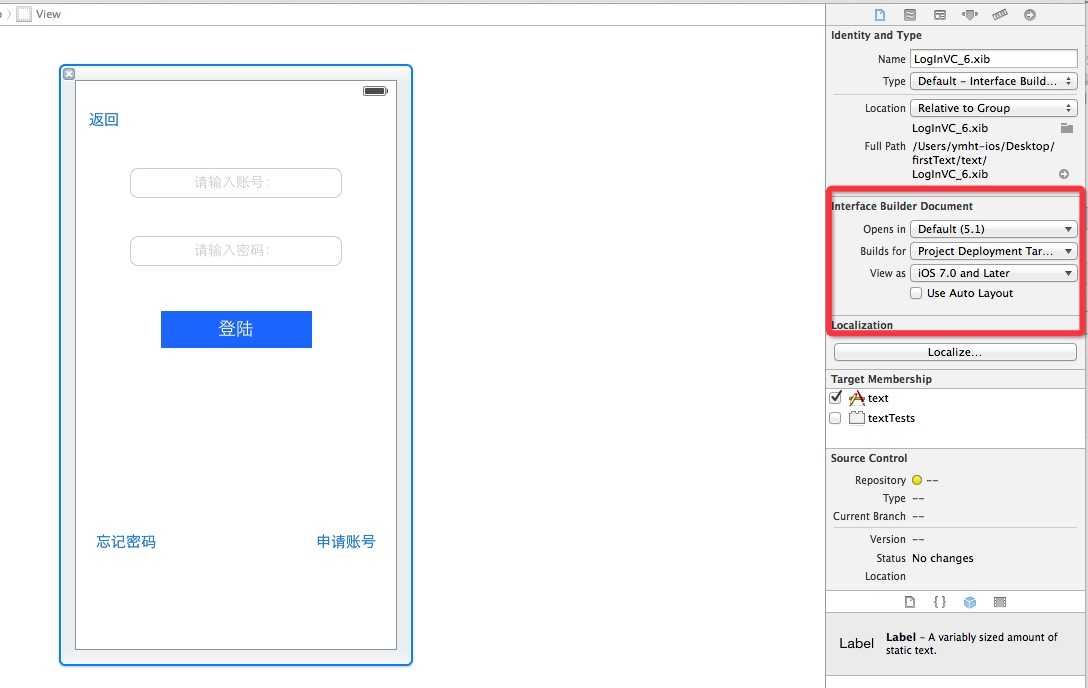Click the 返回 back button in canvas

[x=104, y=119]
